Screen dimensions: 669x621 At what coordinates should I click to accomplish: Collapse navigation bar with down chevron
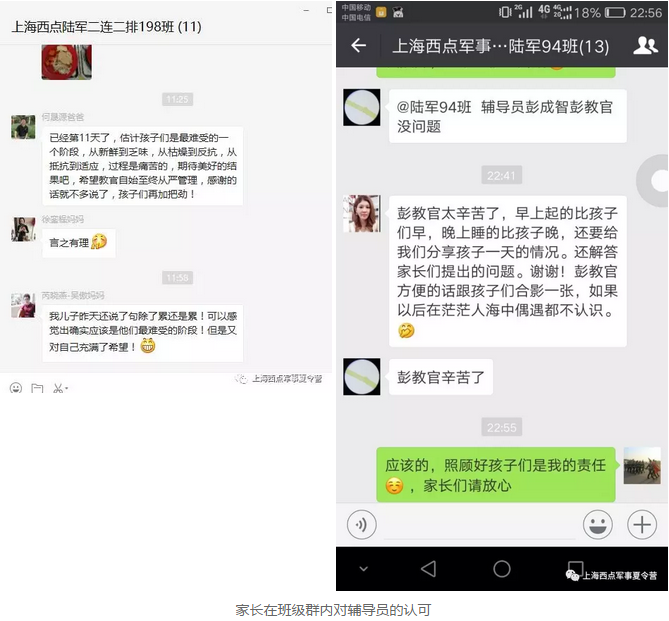(x=364, y=569)
